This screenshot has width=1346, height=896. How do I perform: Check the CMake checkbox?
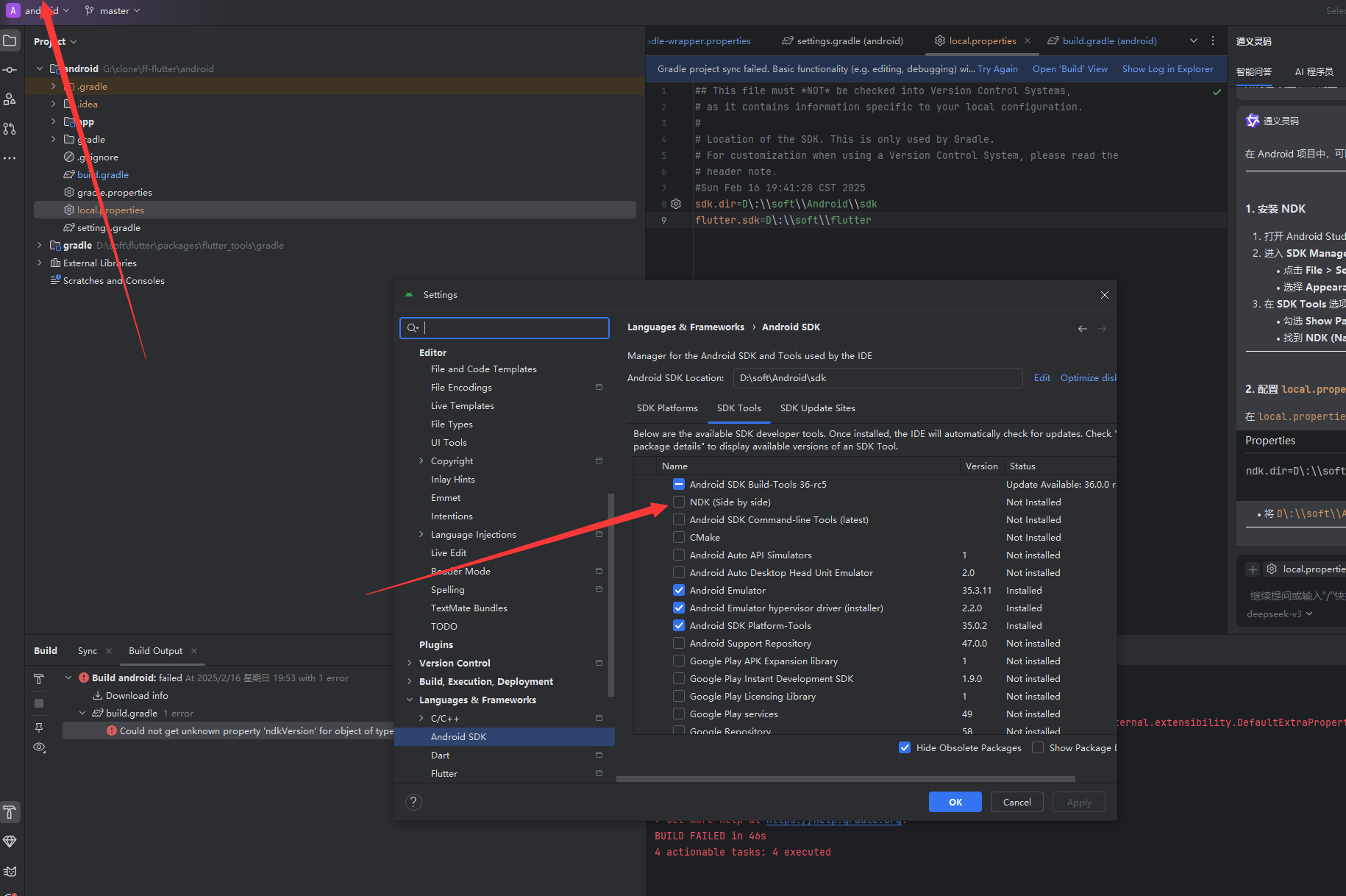click(679, 537)
